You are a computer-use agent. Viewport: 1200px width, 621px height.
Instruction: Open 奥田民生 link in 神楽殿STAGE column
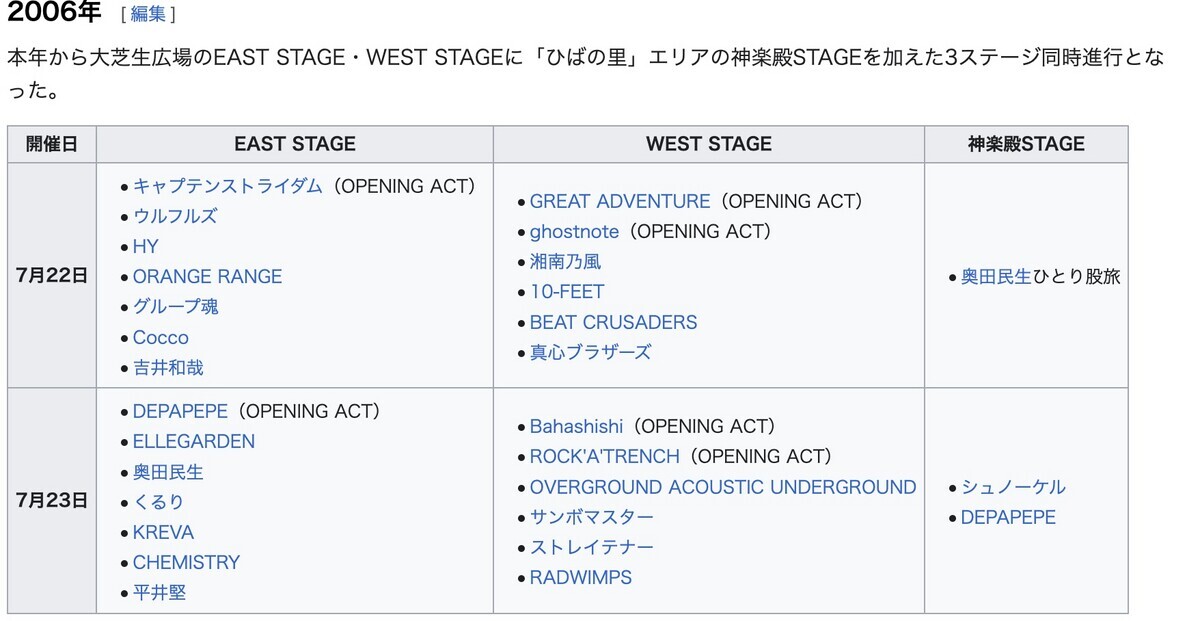pyautogui.click(x=996, y=277)
